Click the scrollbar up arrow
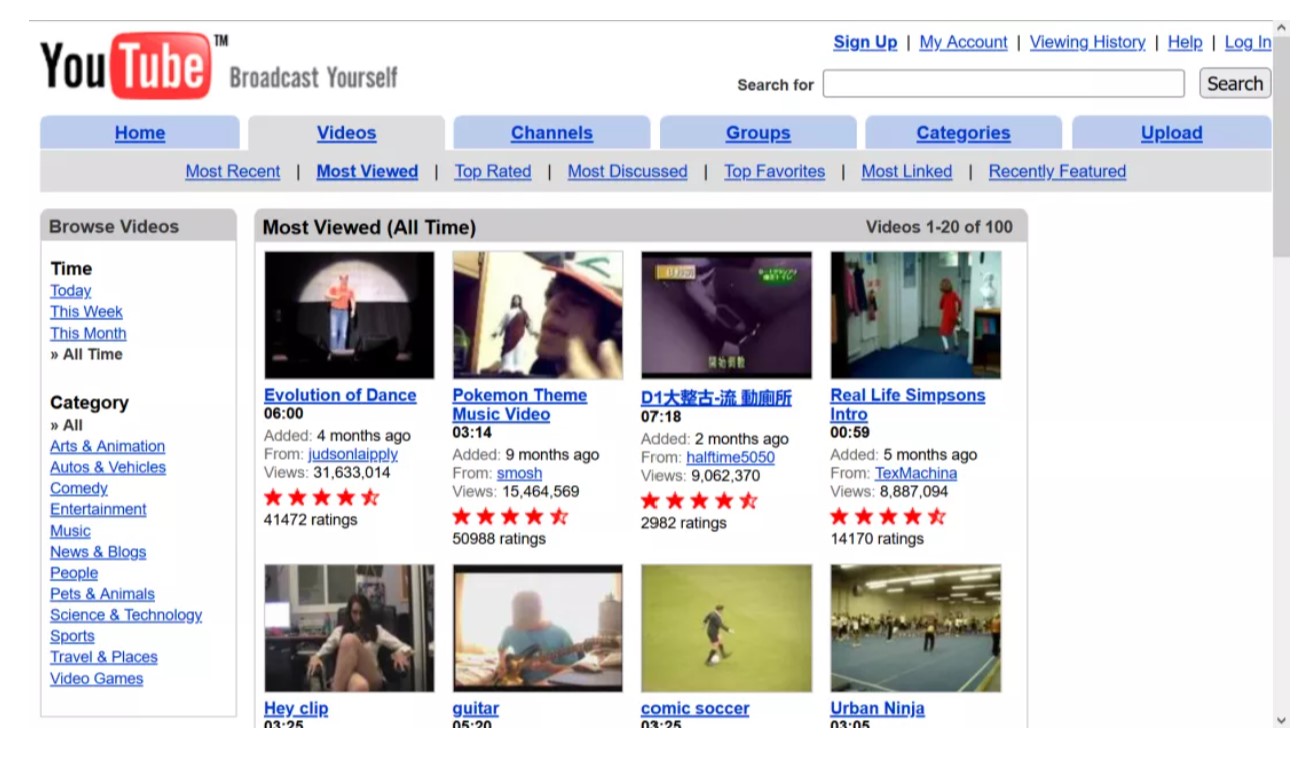Screen dimensions: 1308x762 [x=1281, y=29]
